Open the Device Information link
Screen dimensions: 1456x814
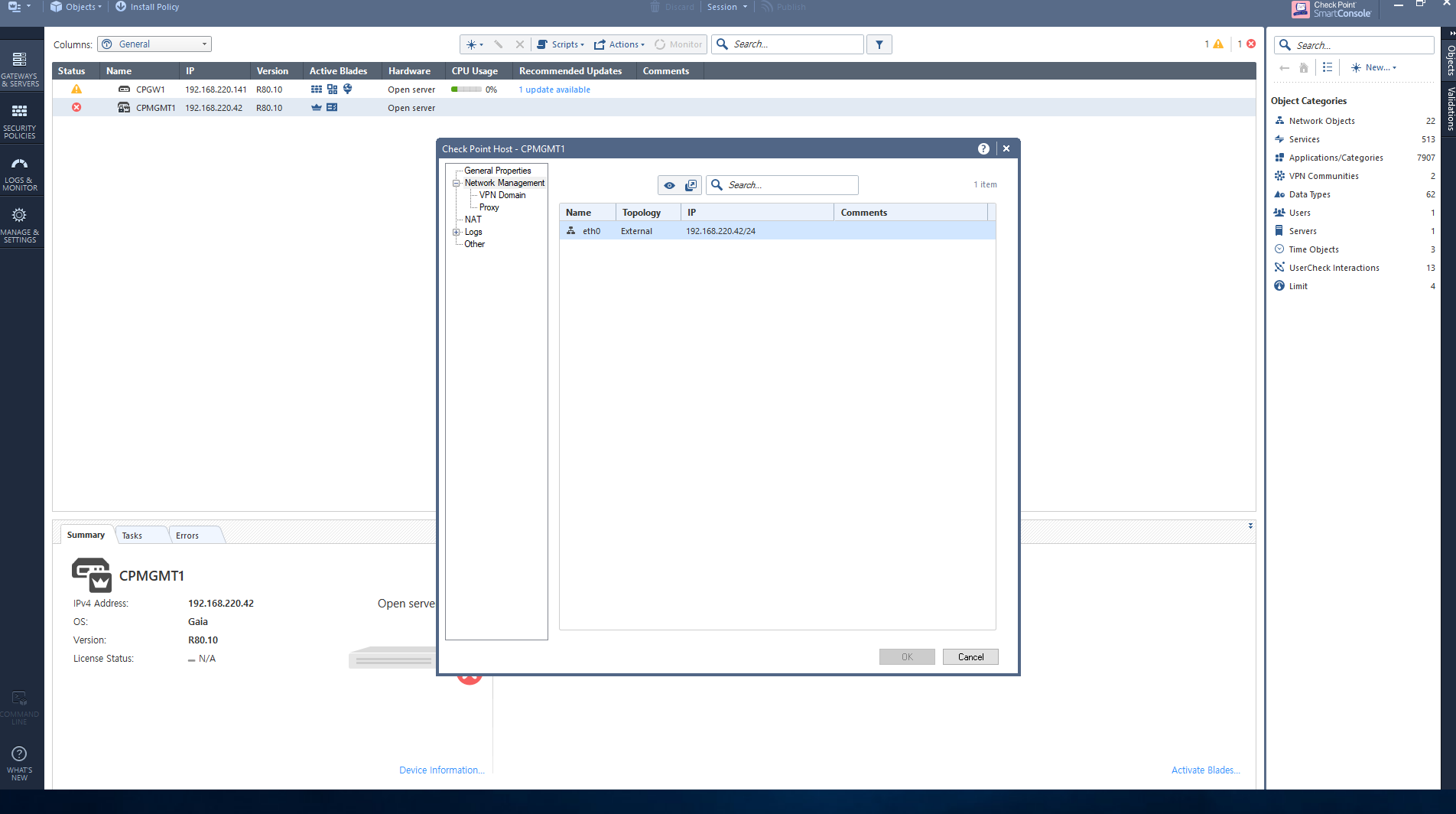[x=441, y=770]
